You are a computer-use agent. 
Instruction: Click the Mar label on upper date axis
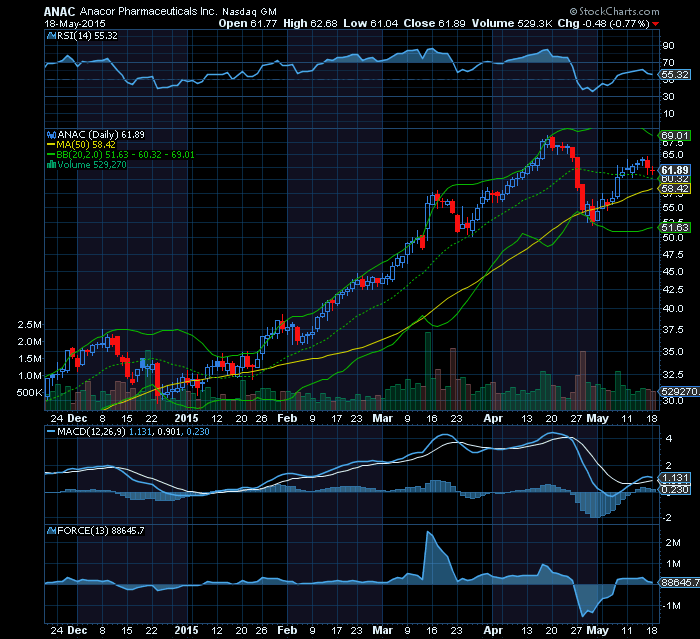[x=383, y=418]
